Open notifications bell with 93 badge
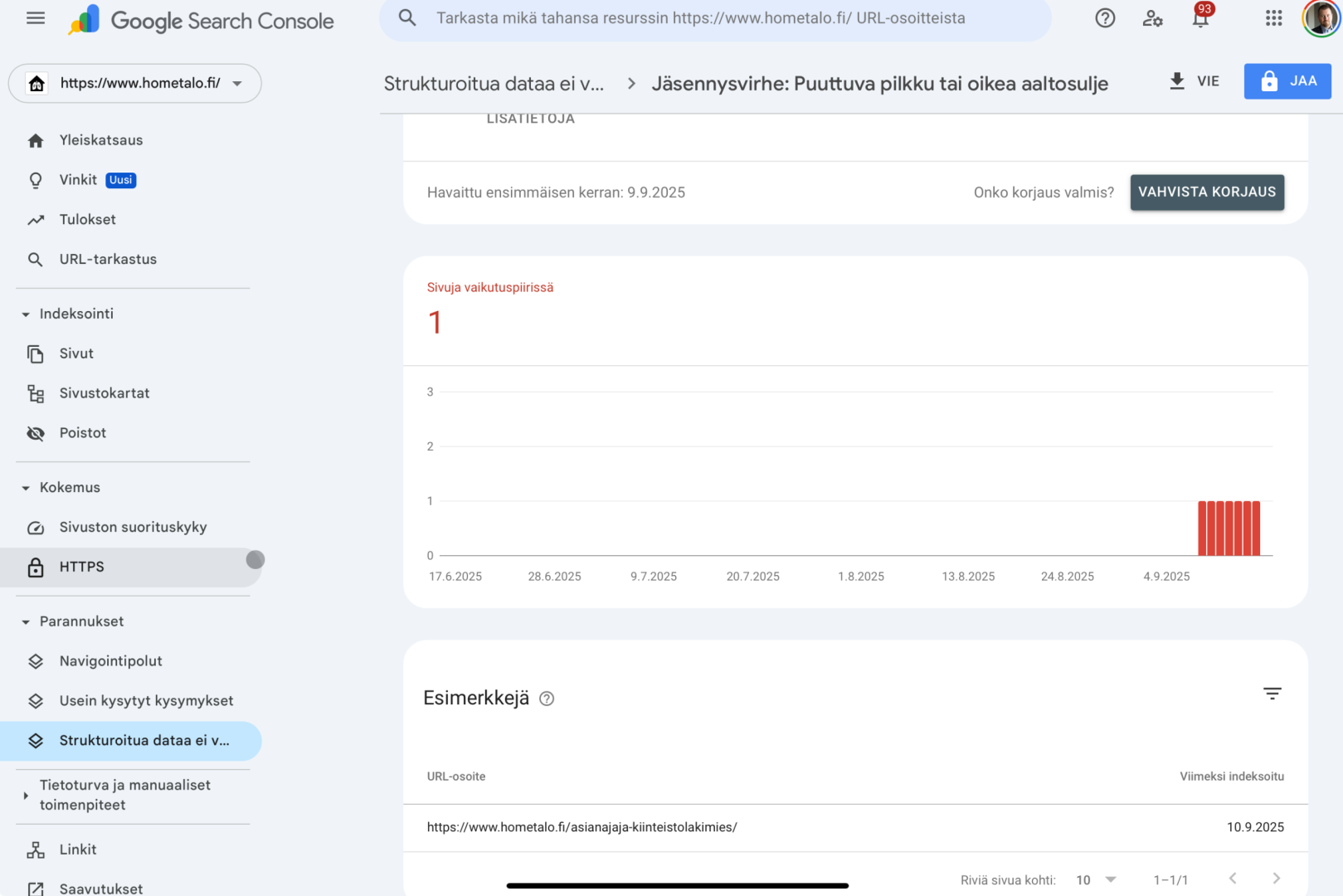 [x=1200, y=17]
